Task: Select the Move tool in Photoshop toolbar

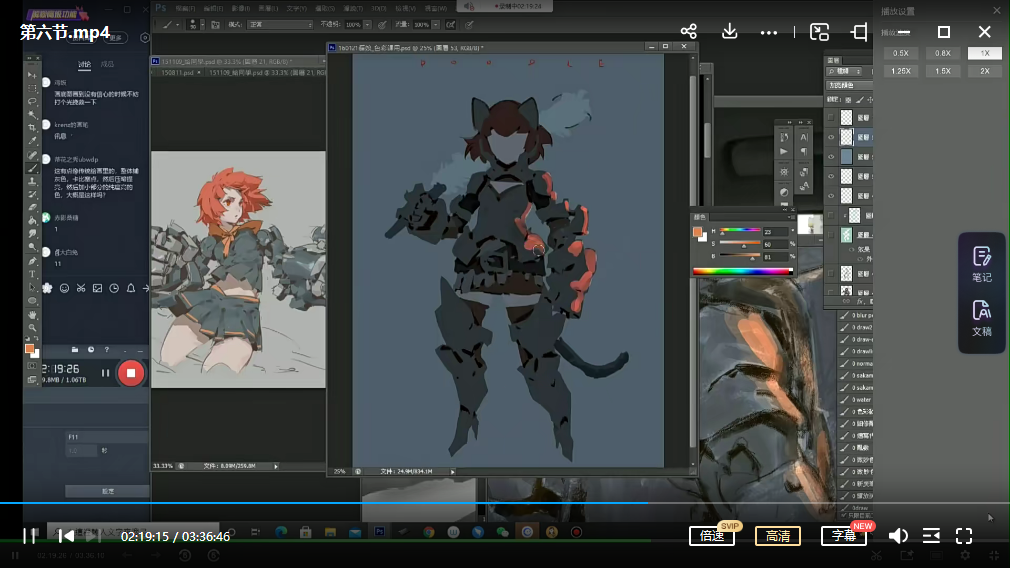Action: (32, 75)
